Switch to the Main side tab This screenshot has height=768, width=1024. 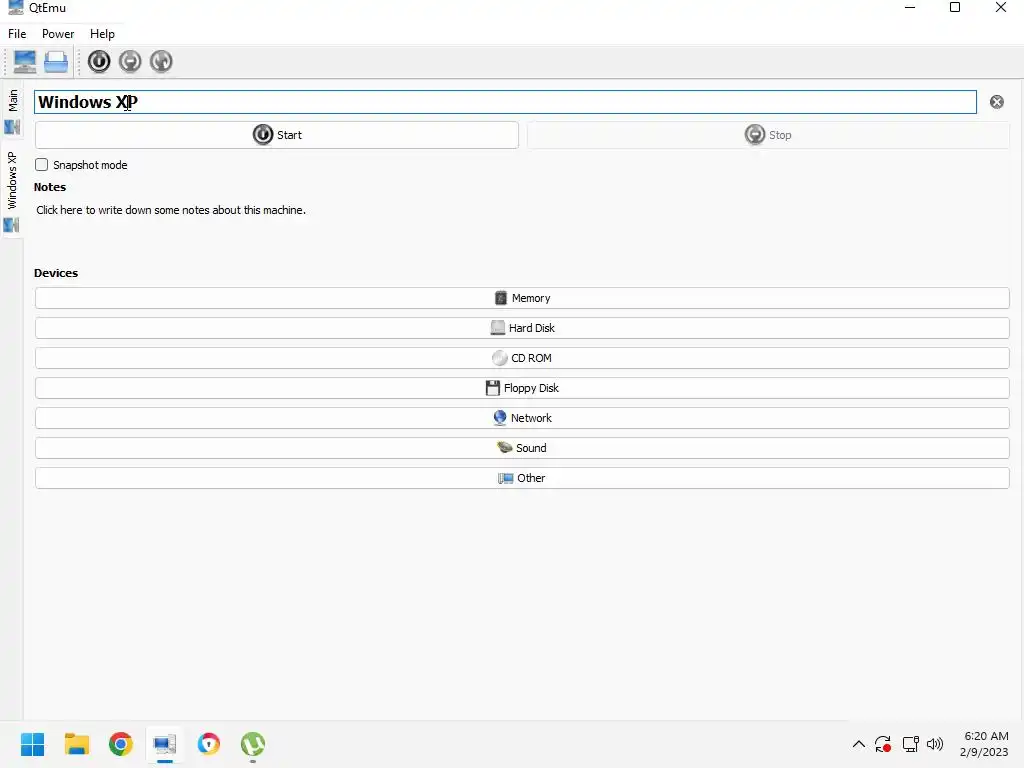12,111
